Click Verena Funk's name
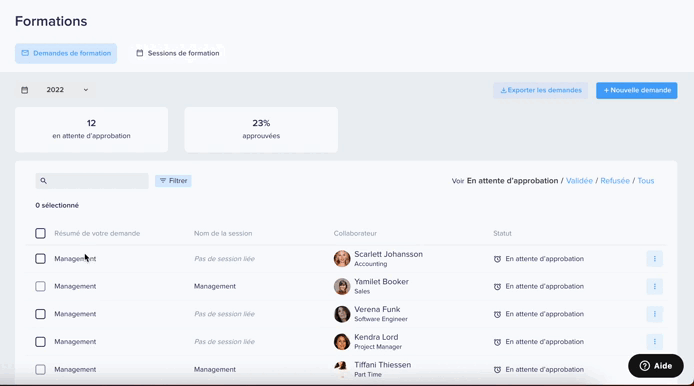The height and width of the screenshot is (386, 694). (x=377, y=309)
